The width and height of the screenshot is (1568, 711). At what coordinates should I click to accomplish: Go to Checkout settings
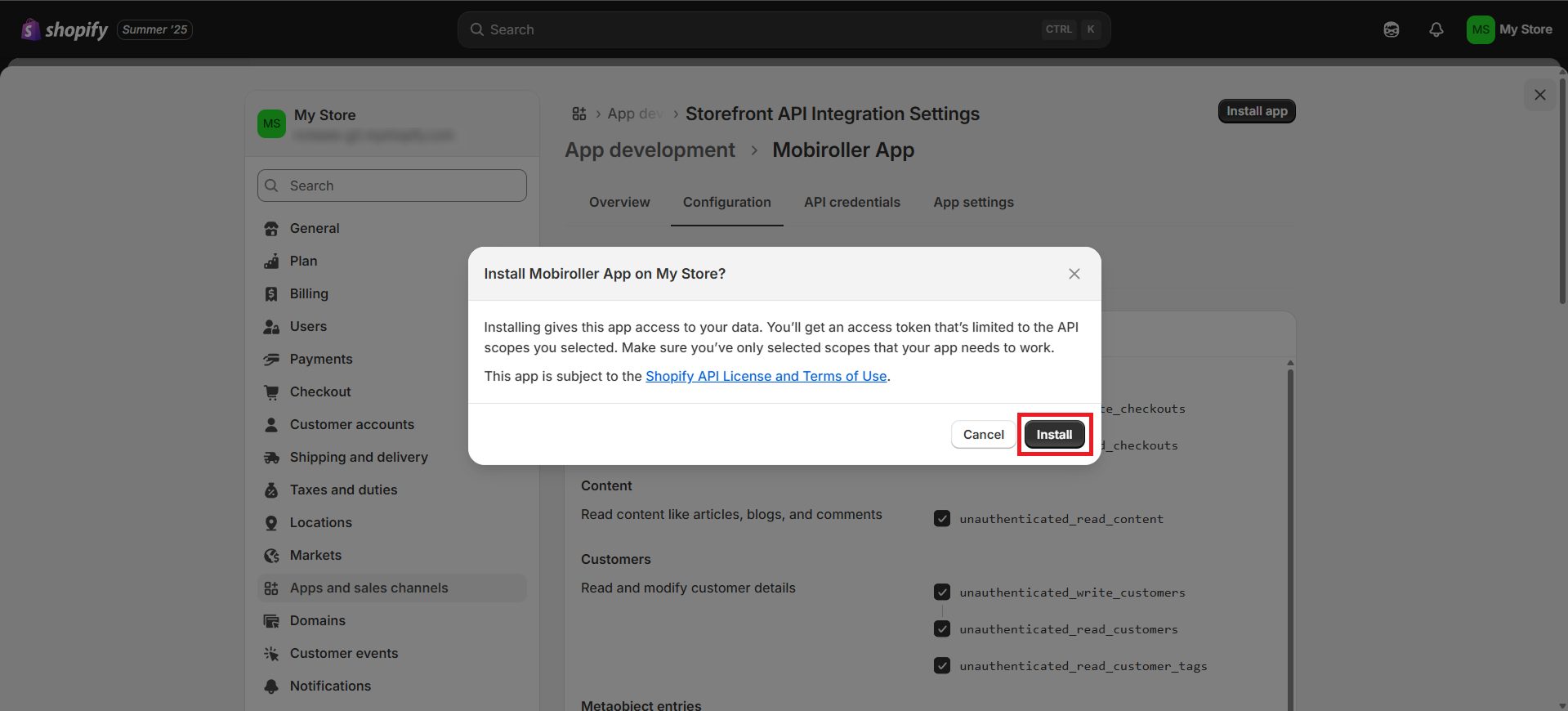click(x=392, y=392)
